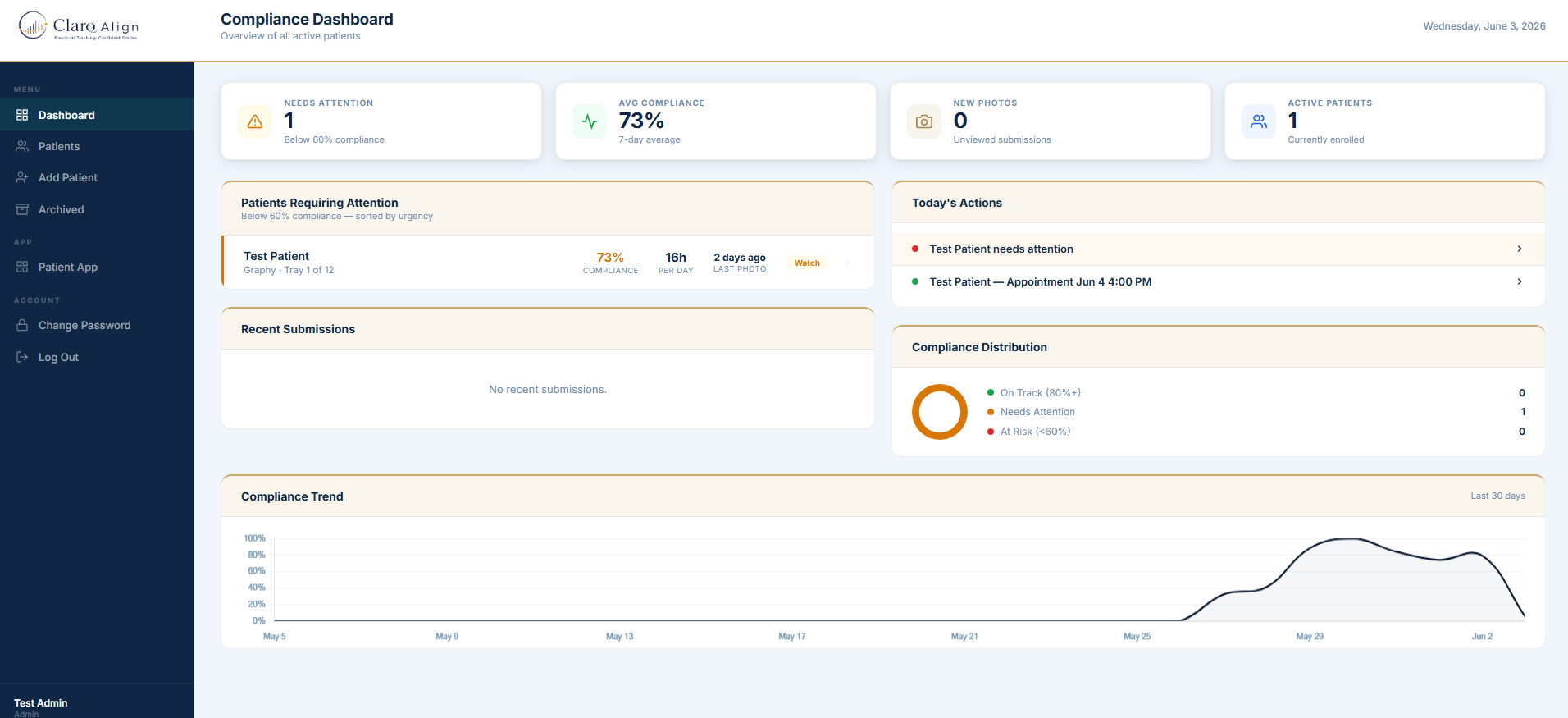Click the On Track (80%+) legend label

click(1041, 393)
